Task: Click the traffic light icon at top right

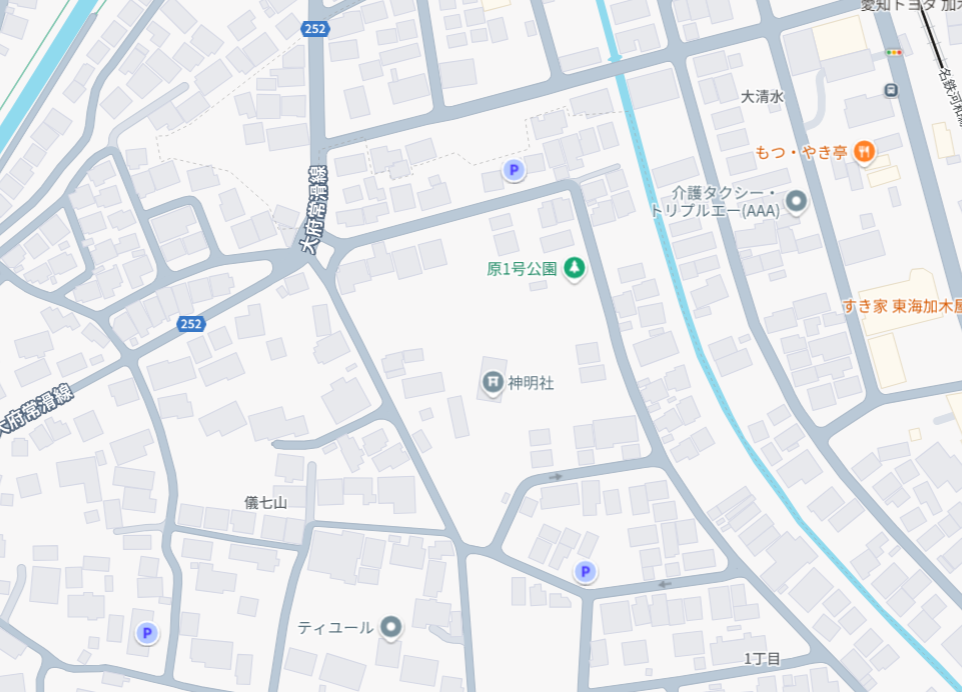Action: click(x=894, y=53)
